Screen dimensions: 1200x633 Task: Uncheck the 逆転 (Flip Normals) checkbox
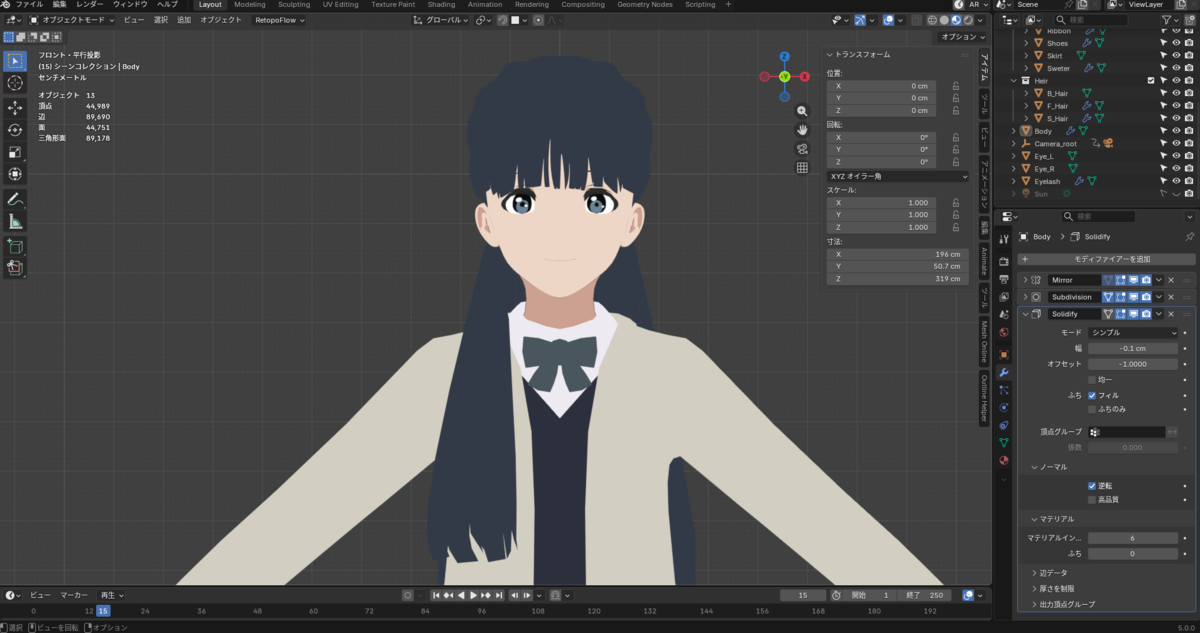(x=1092, y=485)
